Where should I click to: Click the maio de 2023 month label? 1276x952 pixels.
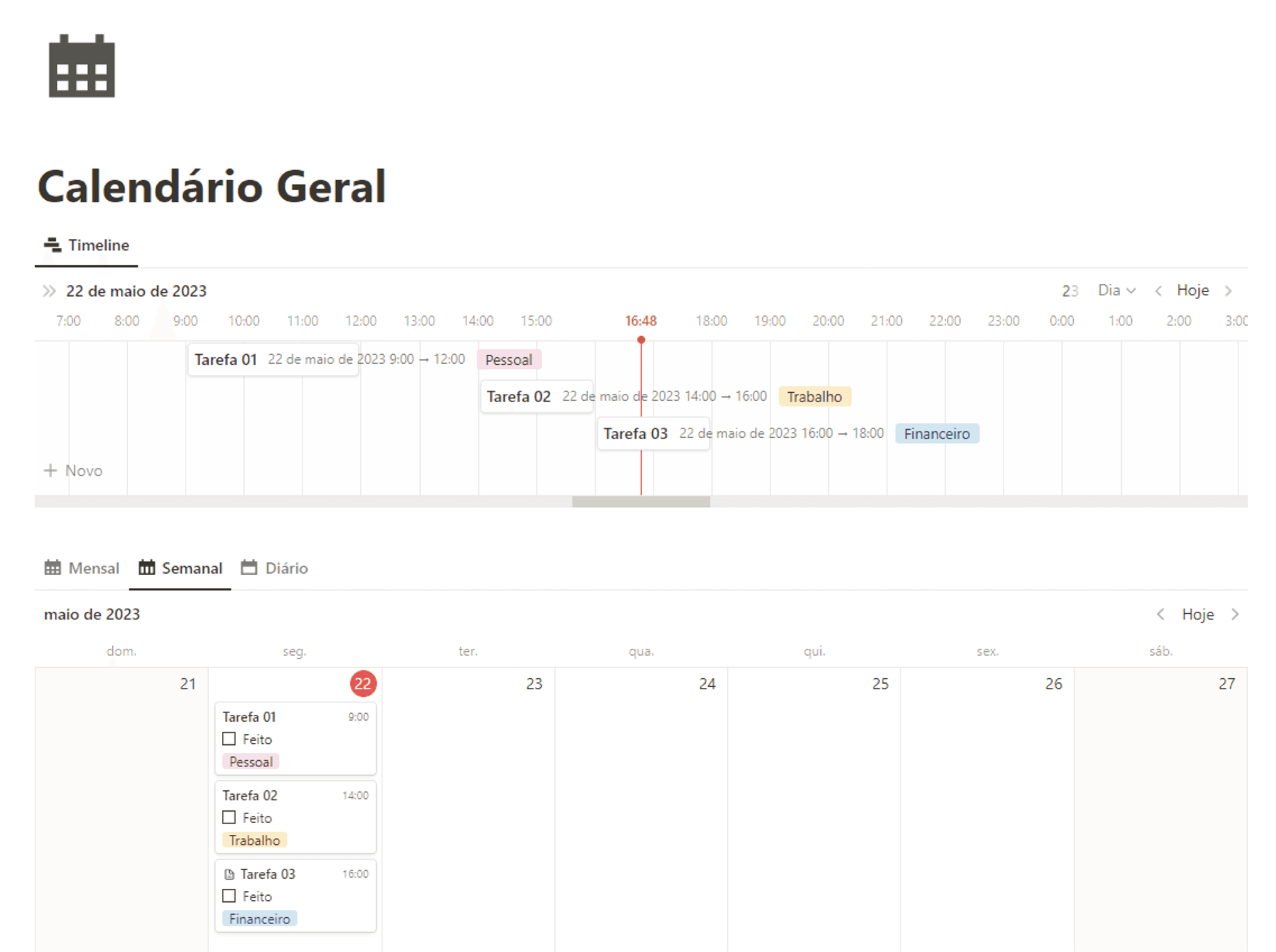(x=92, y=614)
